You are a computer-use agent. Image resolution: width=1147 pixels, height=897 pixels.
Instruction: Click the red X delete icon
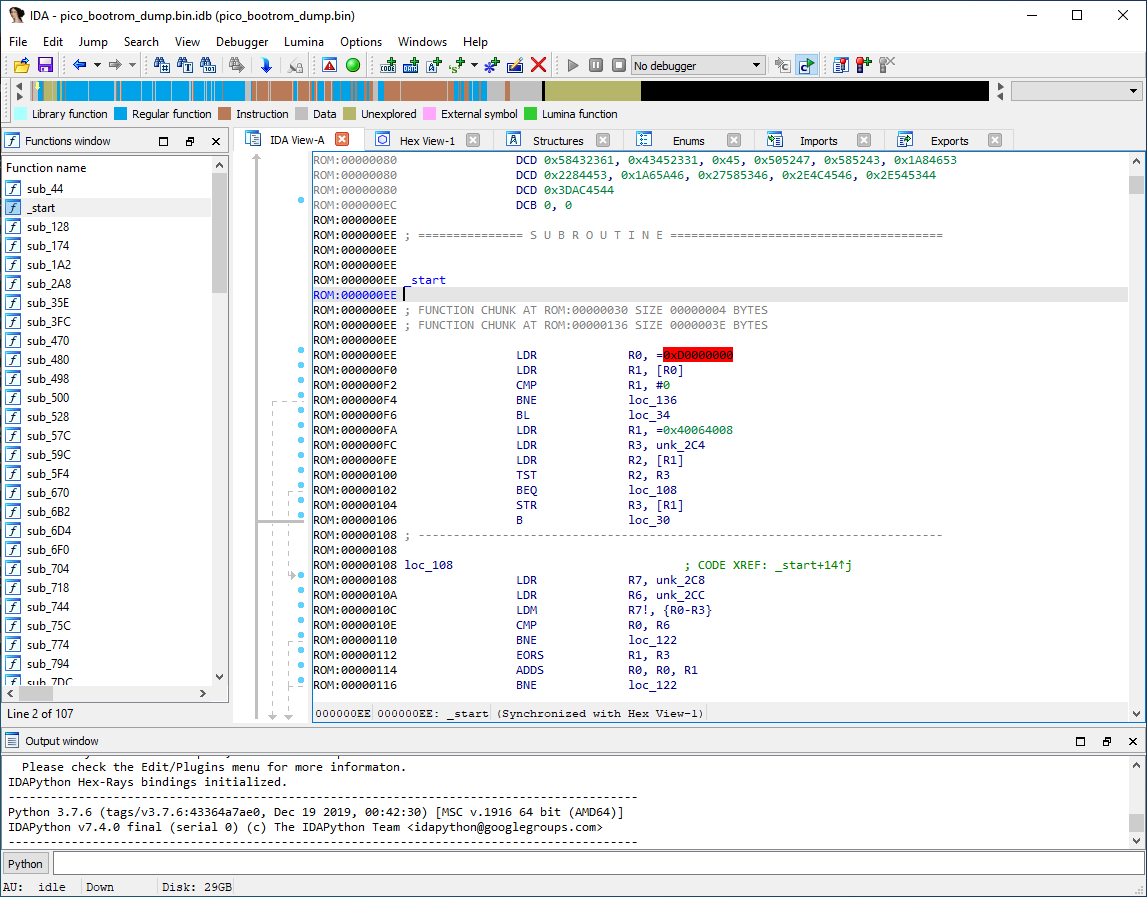[x=539, y=65]
